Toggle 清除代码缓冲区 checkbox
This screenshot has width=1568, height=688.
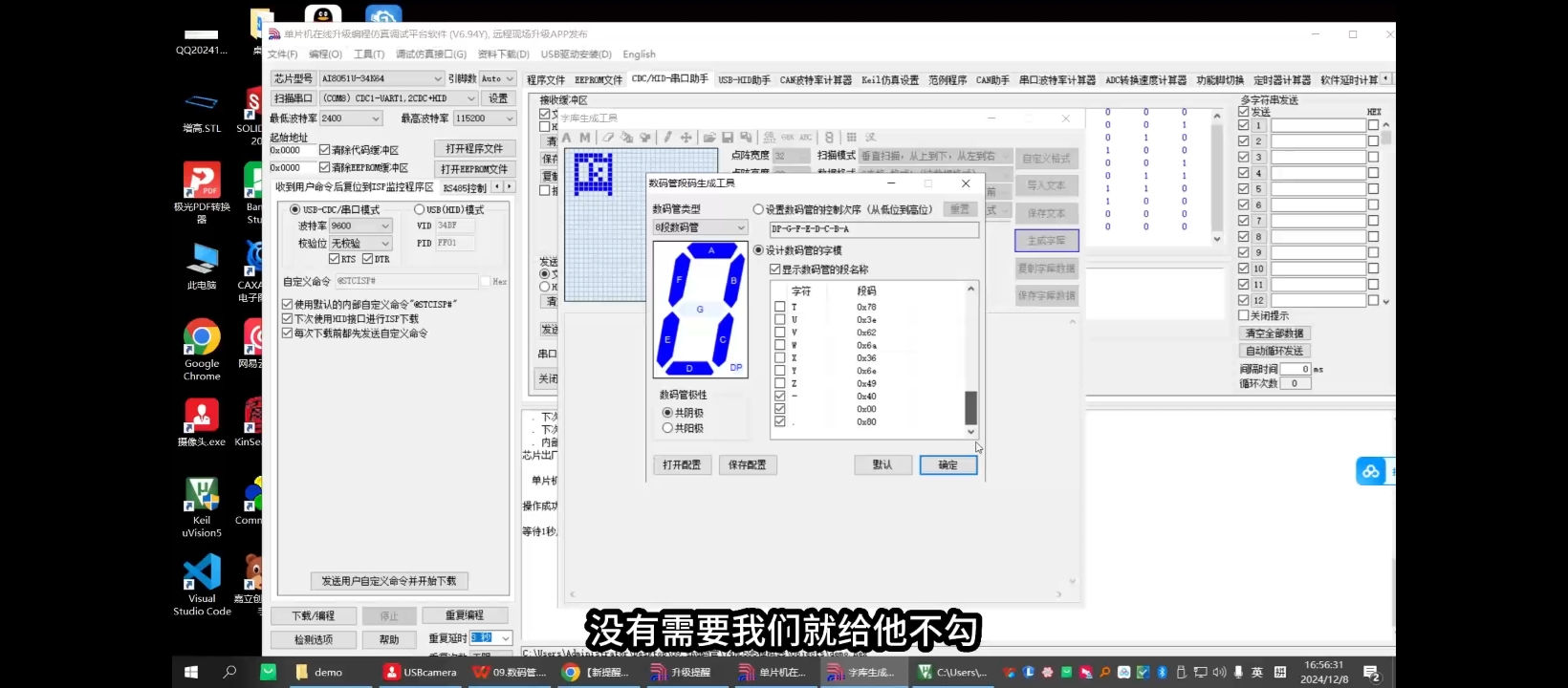[324, 150]
